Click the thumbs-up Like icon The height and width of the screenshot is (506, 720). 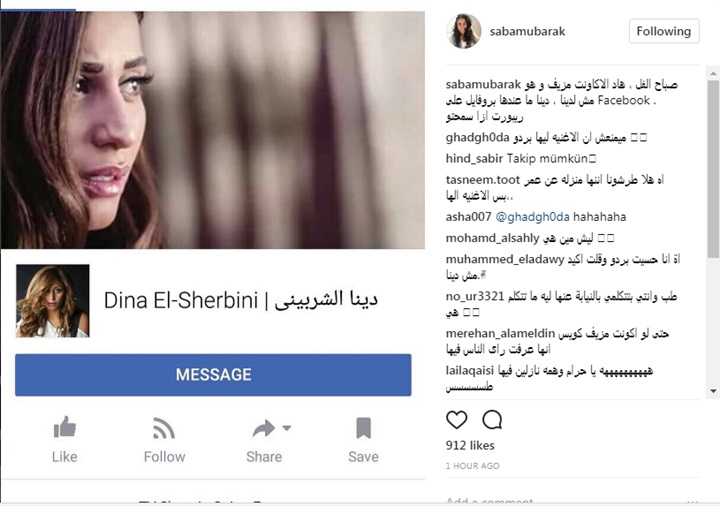65,427
